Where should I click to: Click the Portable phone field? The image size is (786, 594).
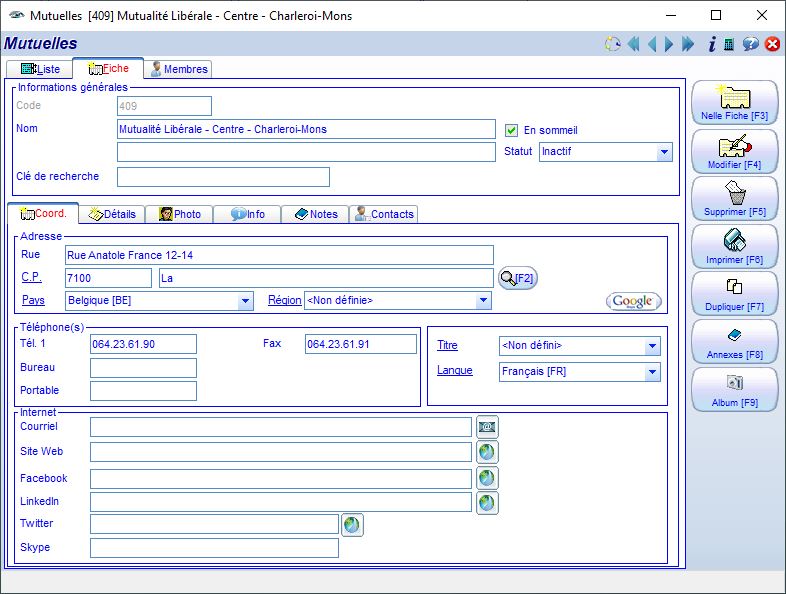(x=143, y=391)
